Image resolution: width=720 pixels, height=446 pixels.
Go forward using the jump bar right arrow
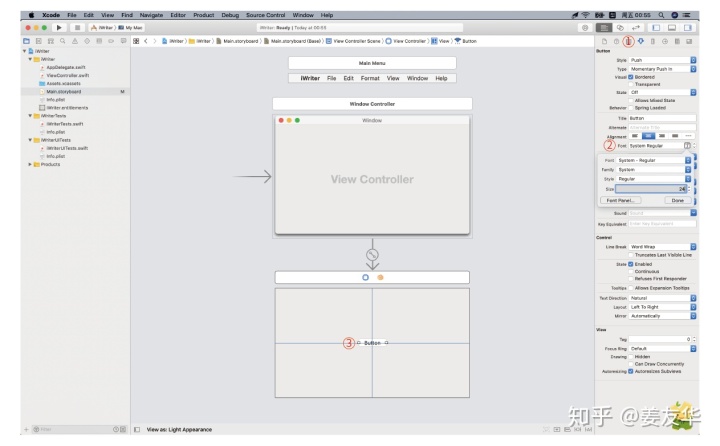coord(155,41)
